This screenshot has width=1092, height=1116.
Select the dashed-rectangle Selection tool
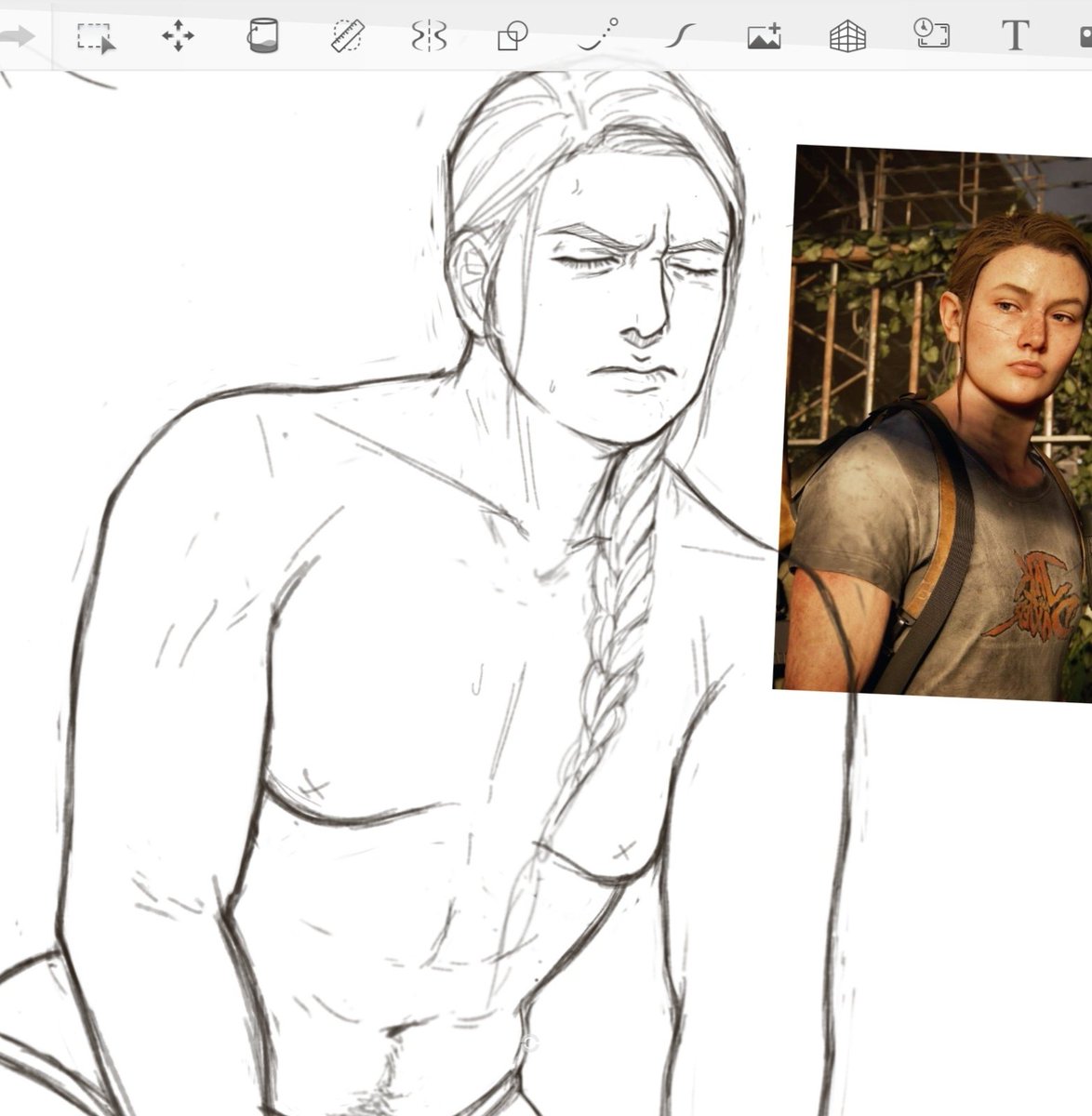tap(95, 38)
